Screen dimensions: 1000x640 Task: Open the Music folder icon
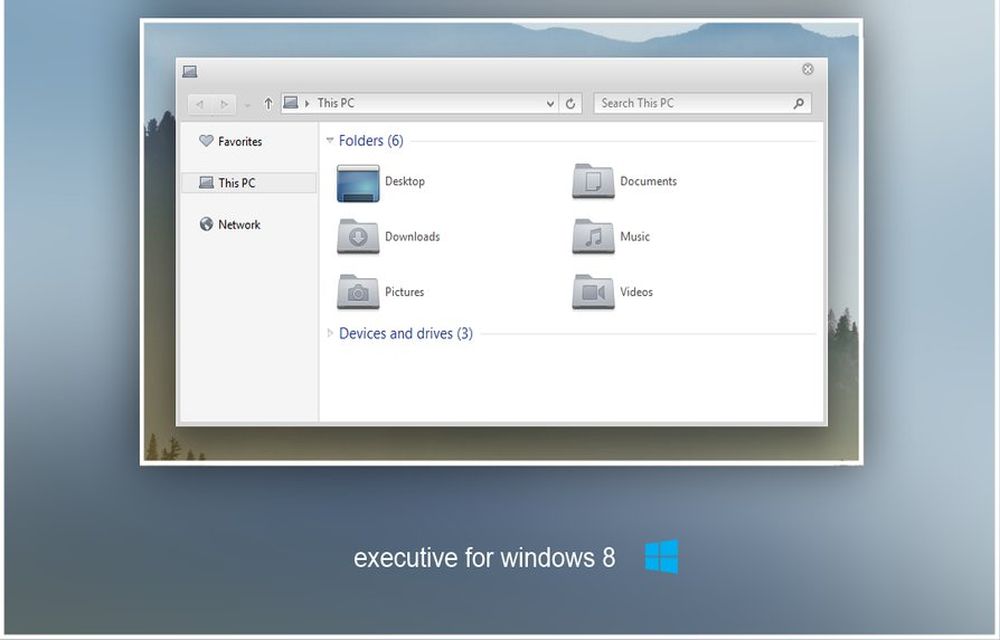(593, 237)
